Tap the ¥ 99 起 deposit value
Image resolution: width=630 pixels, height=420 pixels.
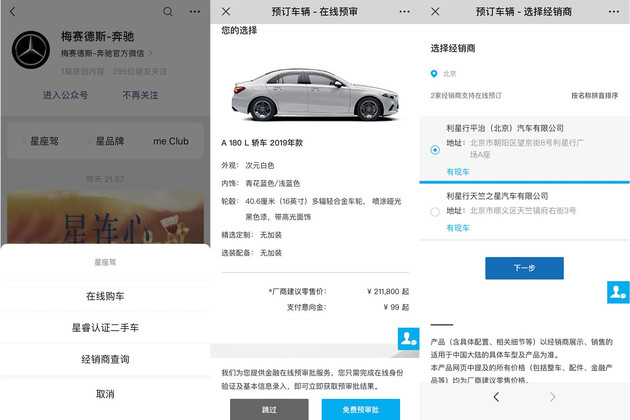[396, 307]
